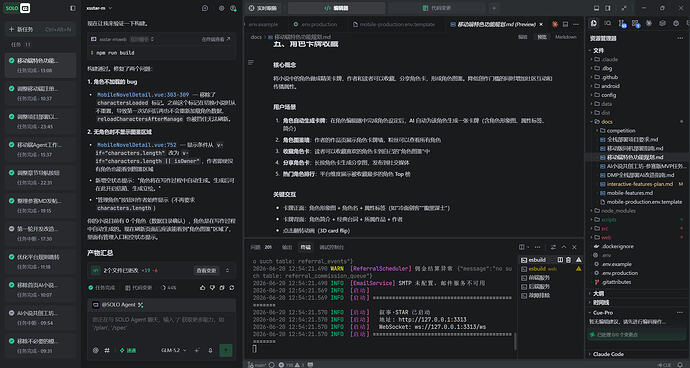This screenshot has height=368, width=690.
Task: Click the hash symbol icon below the chat input
Action: (x=107, y=350)
